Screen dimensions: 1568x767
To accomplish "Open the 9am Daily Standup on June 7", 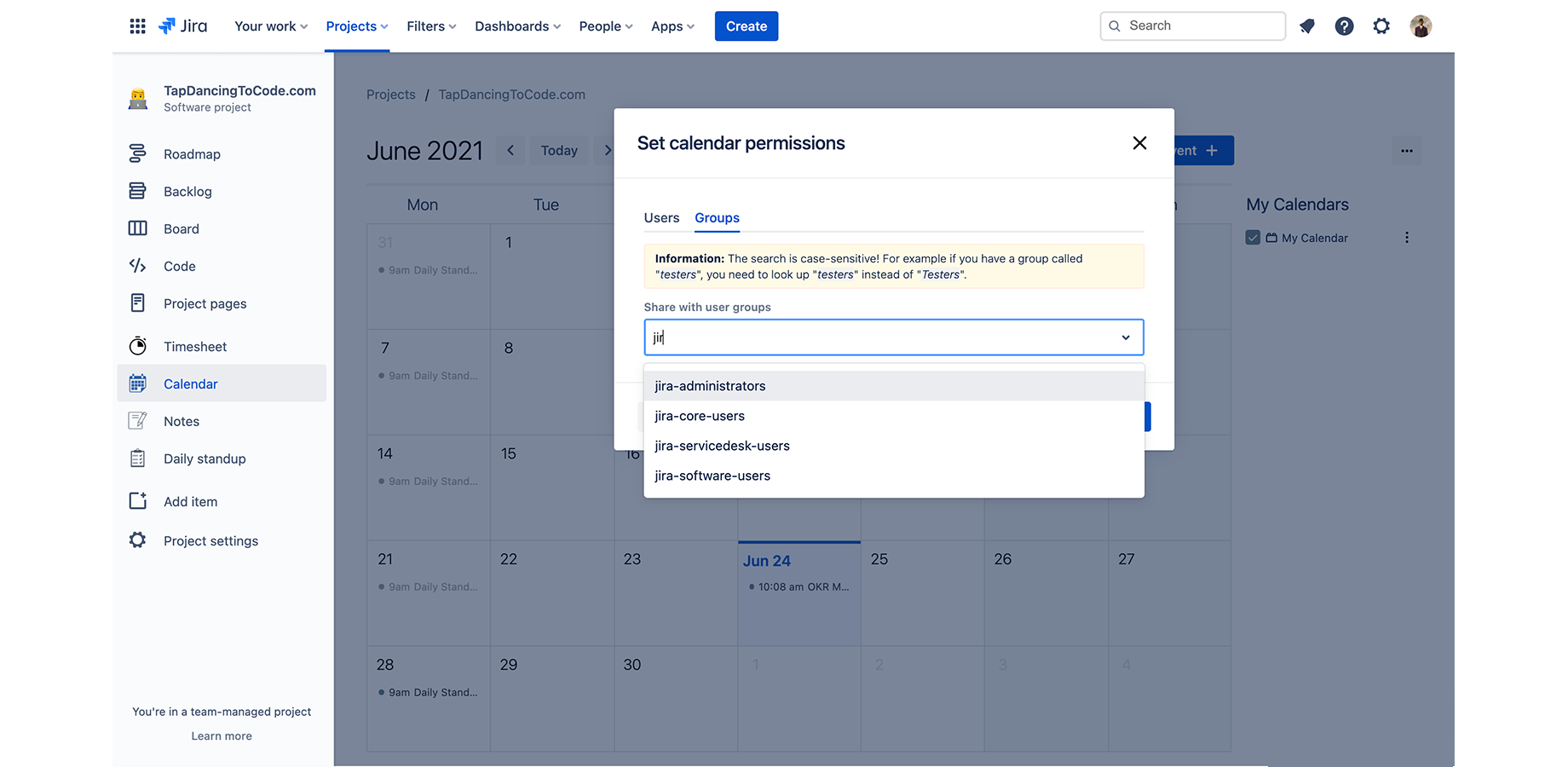I will 429,376.
